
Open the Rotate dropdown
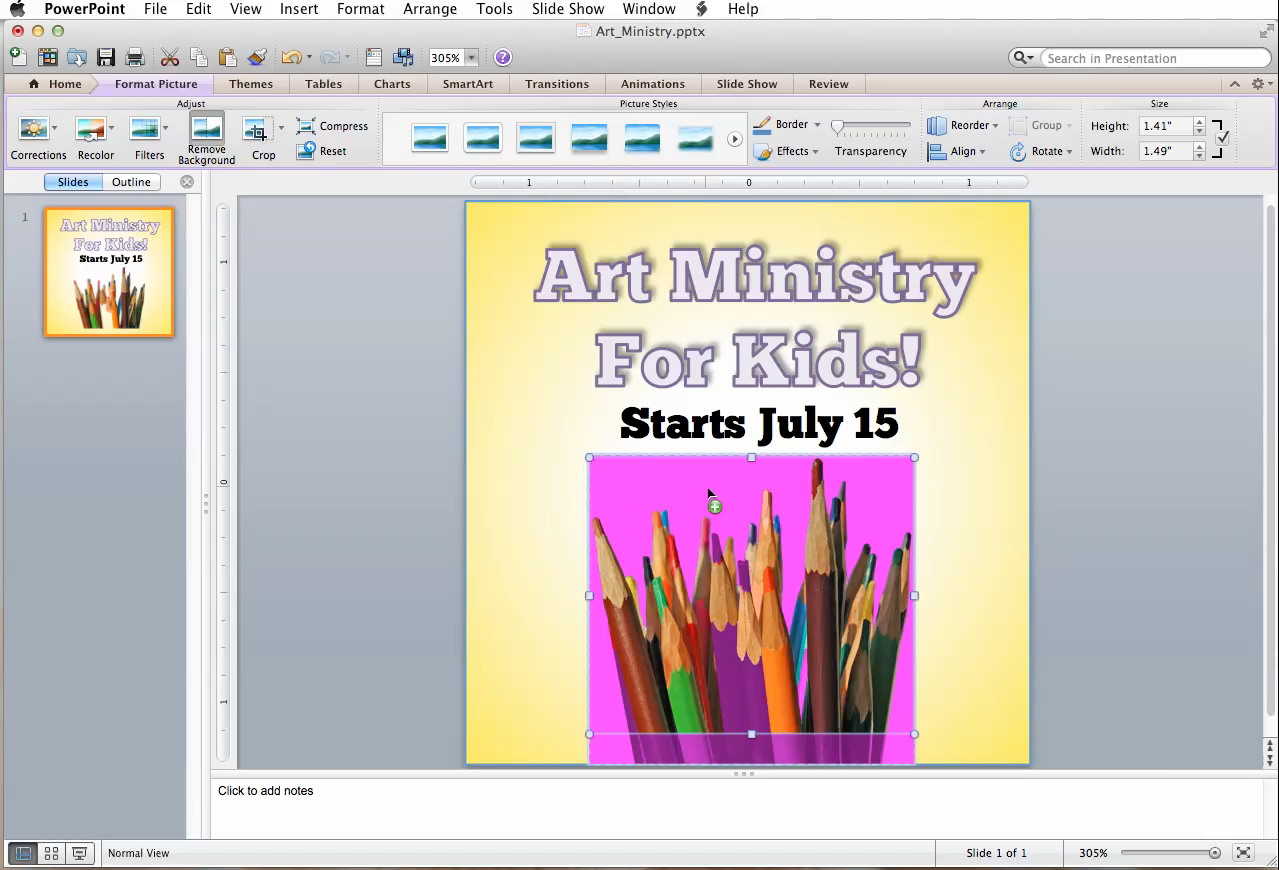(x=1042, y=151)
